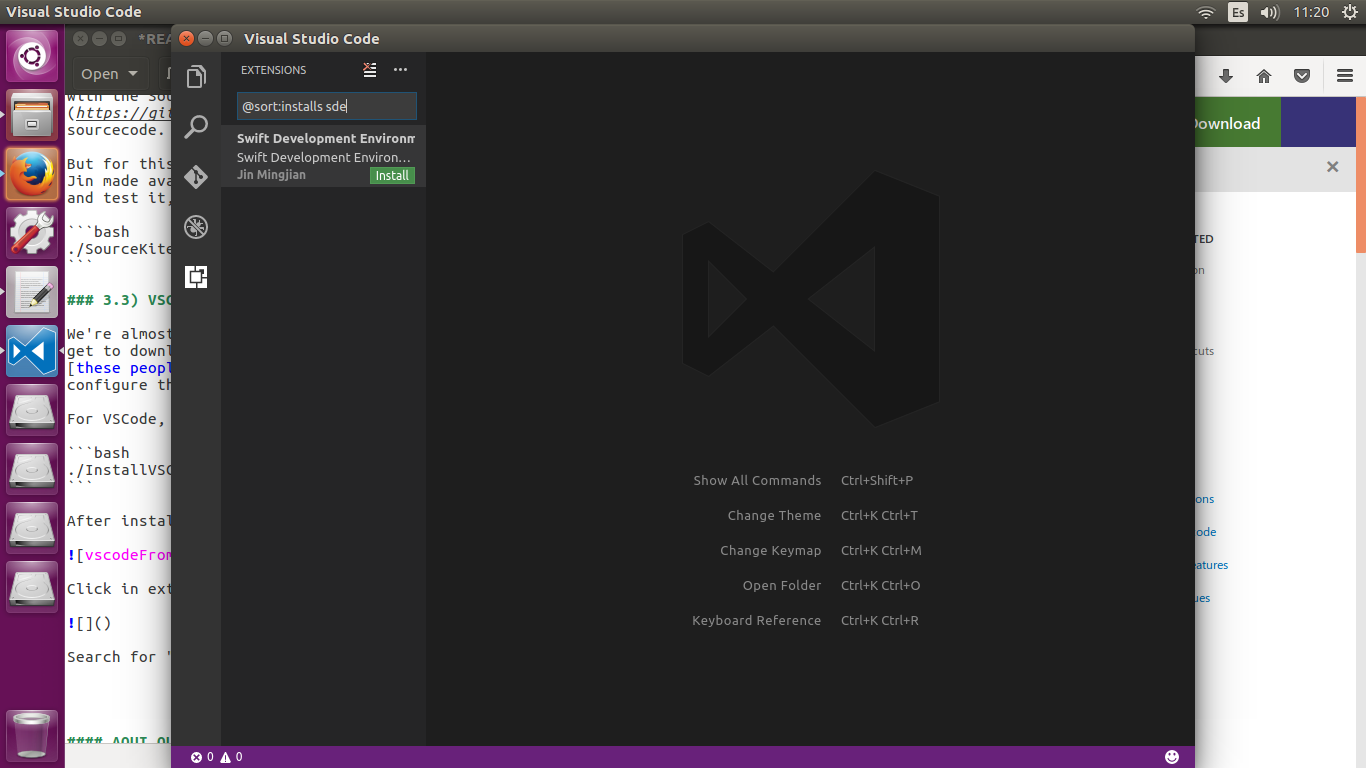The width and height of the screenshot is (1366, 768).
Task: Open Firefox downloads arrow icon
Action: 1226,76
